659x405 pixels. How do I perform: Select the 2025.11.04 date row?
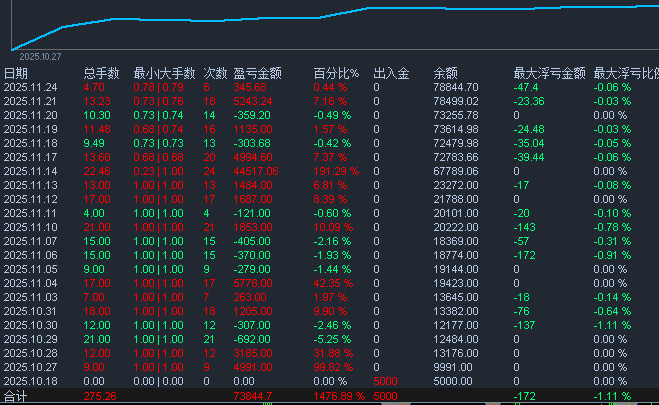pos(30,283)
